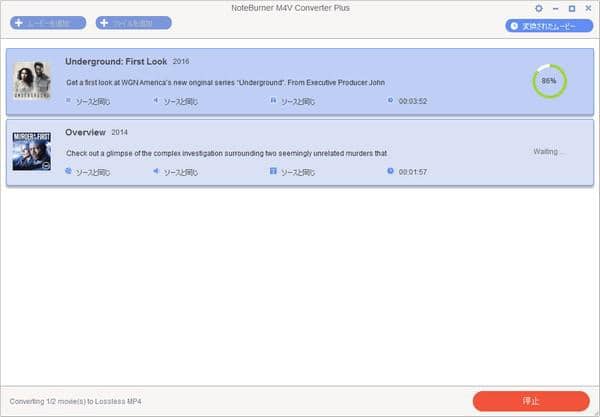Stop the conversion with the red button
This screenshot has height=417, width=600.
[530, 400]
